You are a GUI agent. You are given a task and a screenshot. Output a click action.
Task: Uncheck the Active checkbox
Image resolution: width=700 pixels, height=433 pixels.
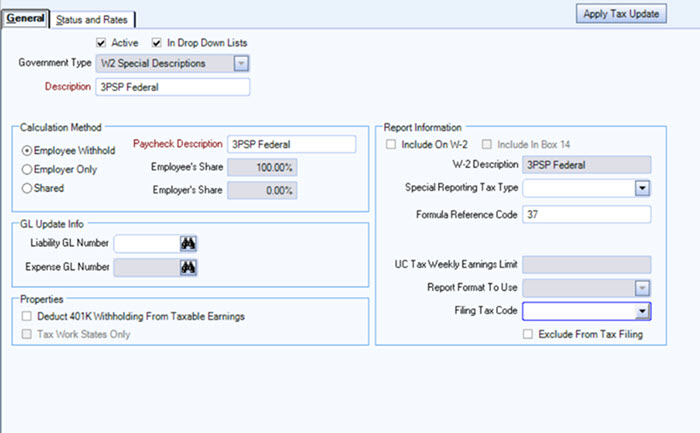(x=101, y=43)
